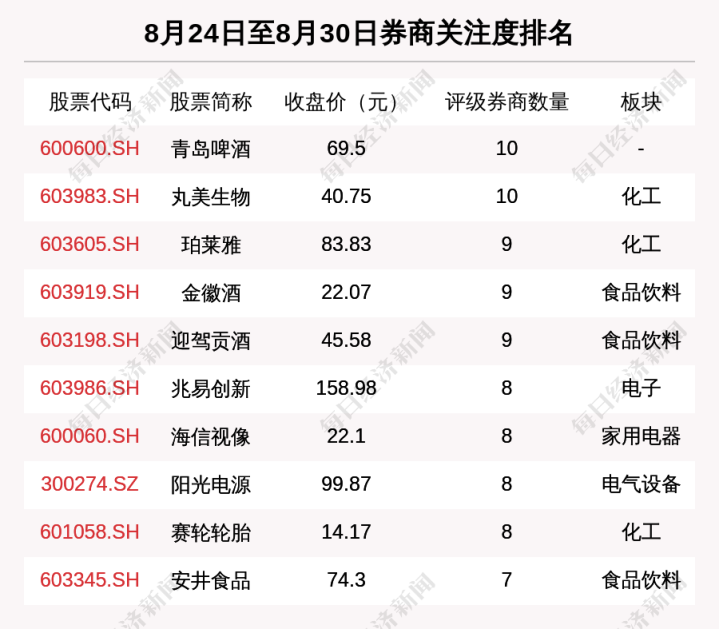Open stock code 603919.SH
Viewport: 719px width, 629px height.
click(90, 292)
